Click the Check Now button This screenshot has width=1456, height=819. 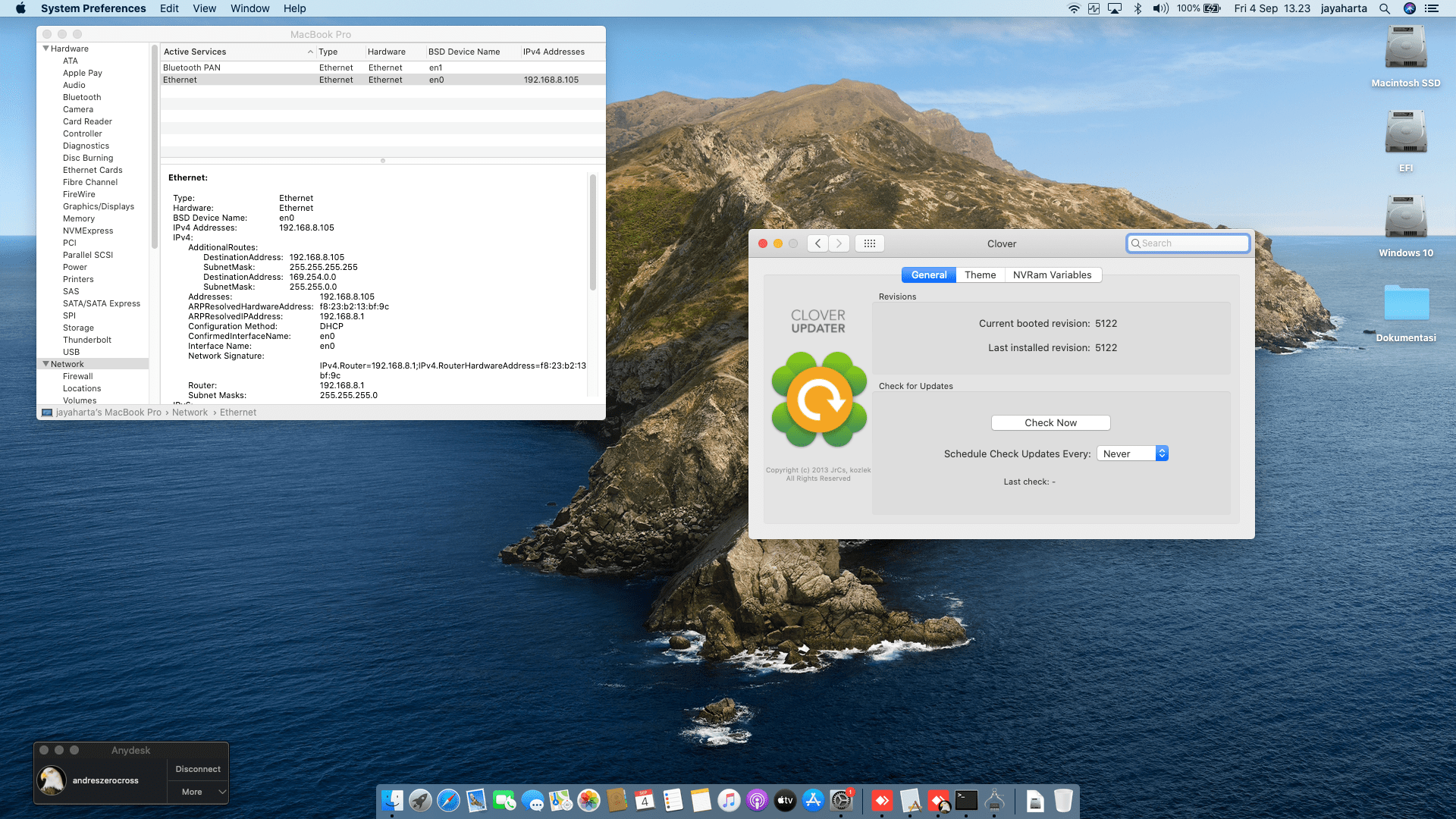coord(1050,422)
